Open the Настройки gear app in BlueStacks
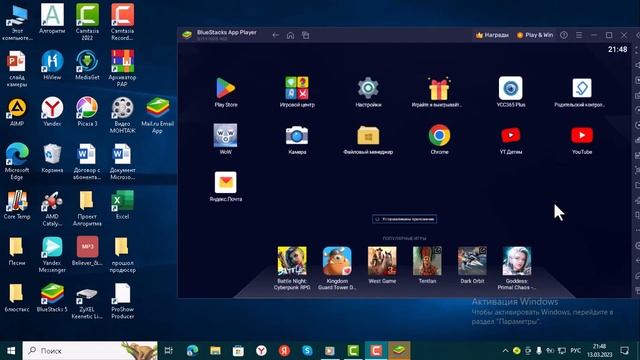The height and width of the screenshot is (360, 640). 368,88
